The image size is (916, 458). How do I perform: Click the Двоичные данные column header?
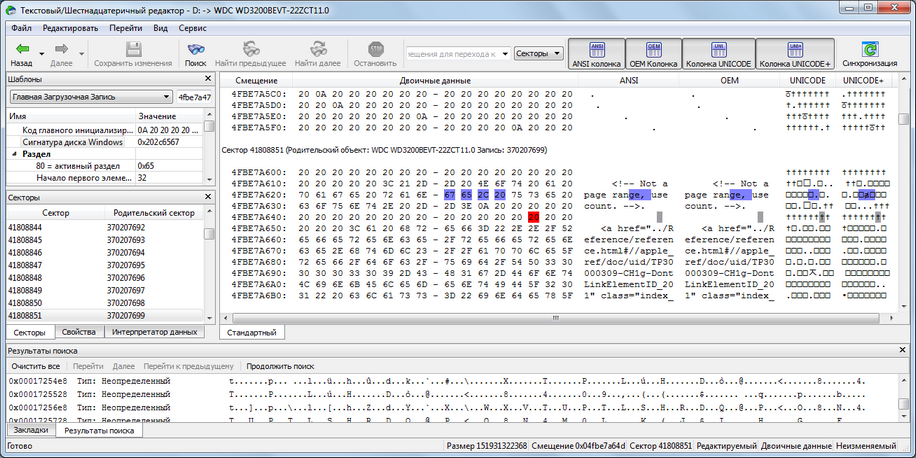pyautogui.click(x=435, y=81)
